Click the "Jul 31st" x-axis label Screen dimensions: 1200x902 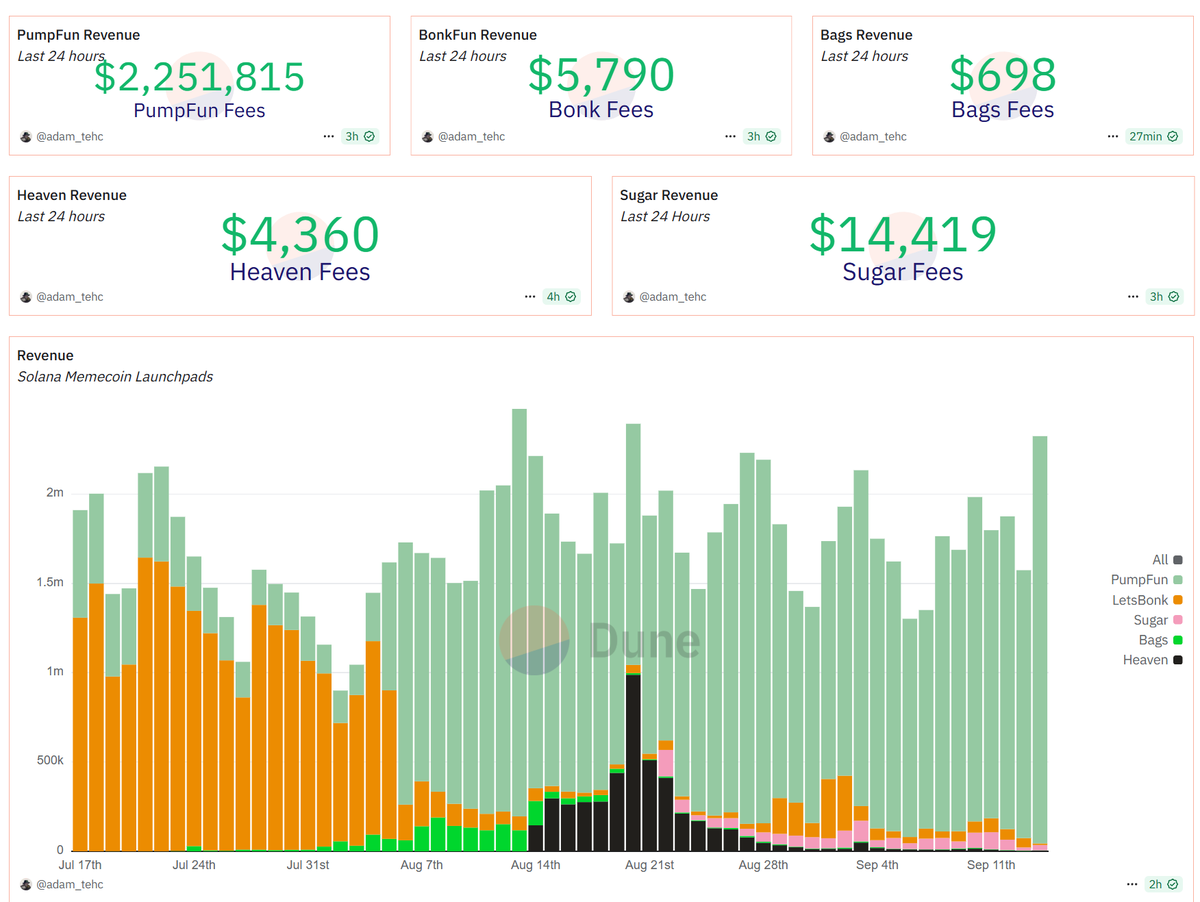pos(308,865)
